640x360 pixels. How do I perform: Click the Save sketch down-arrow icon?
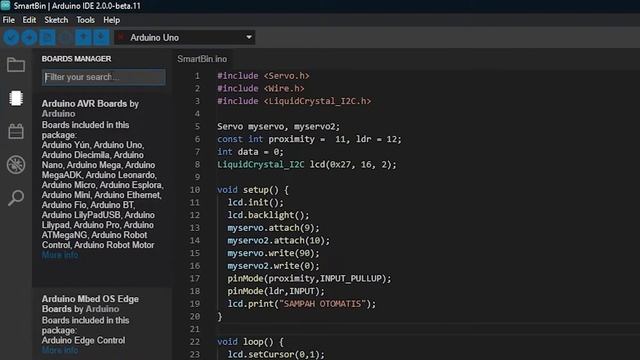(x=101, y=38)
